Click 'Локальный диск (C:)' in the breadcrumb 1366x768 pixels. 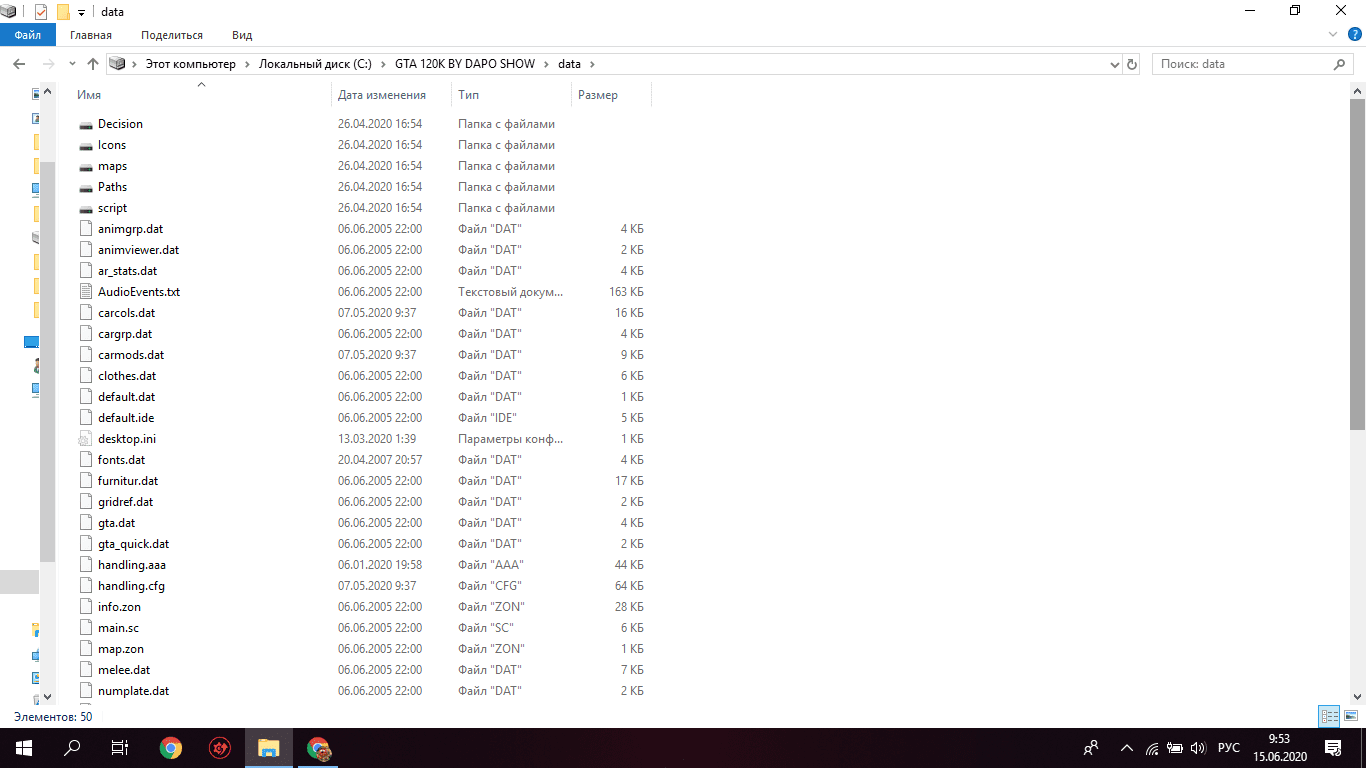[x=315, y=64]
